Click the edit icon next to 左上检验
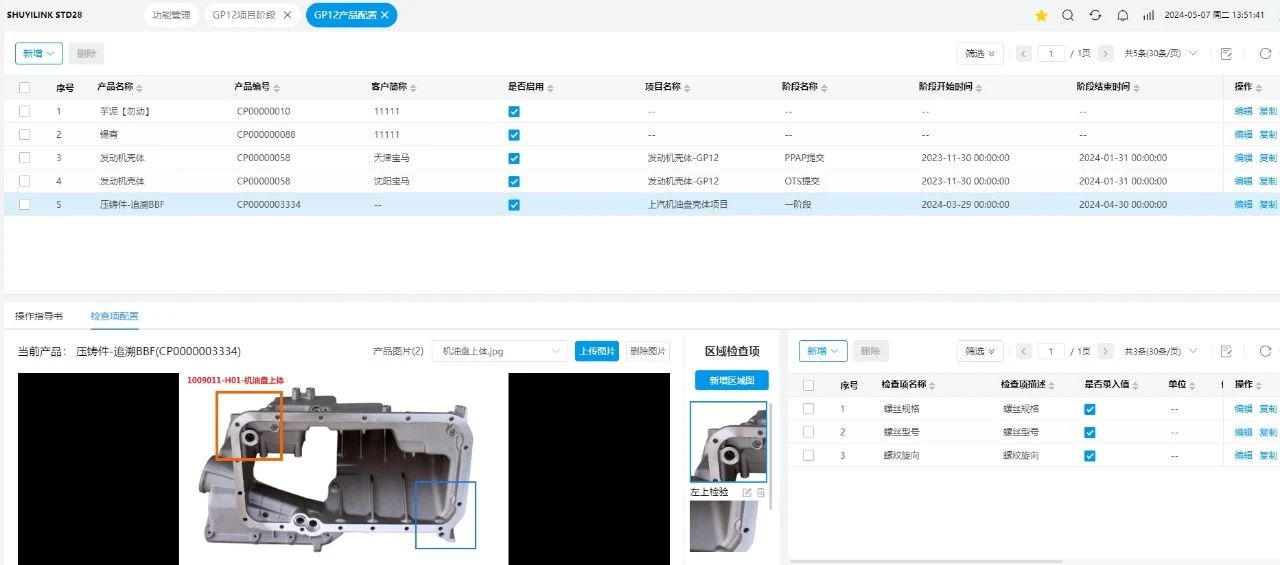 [x=747, y=492]
